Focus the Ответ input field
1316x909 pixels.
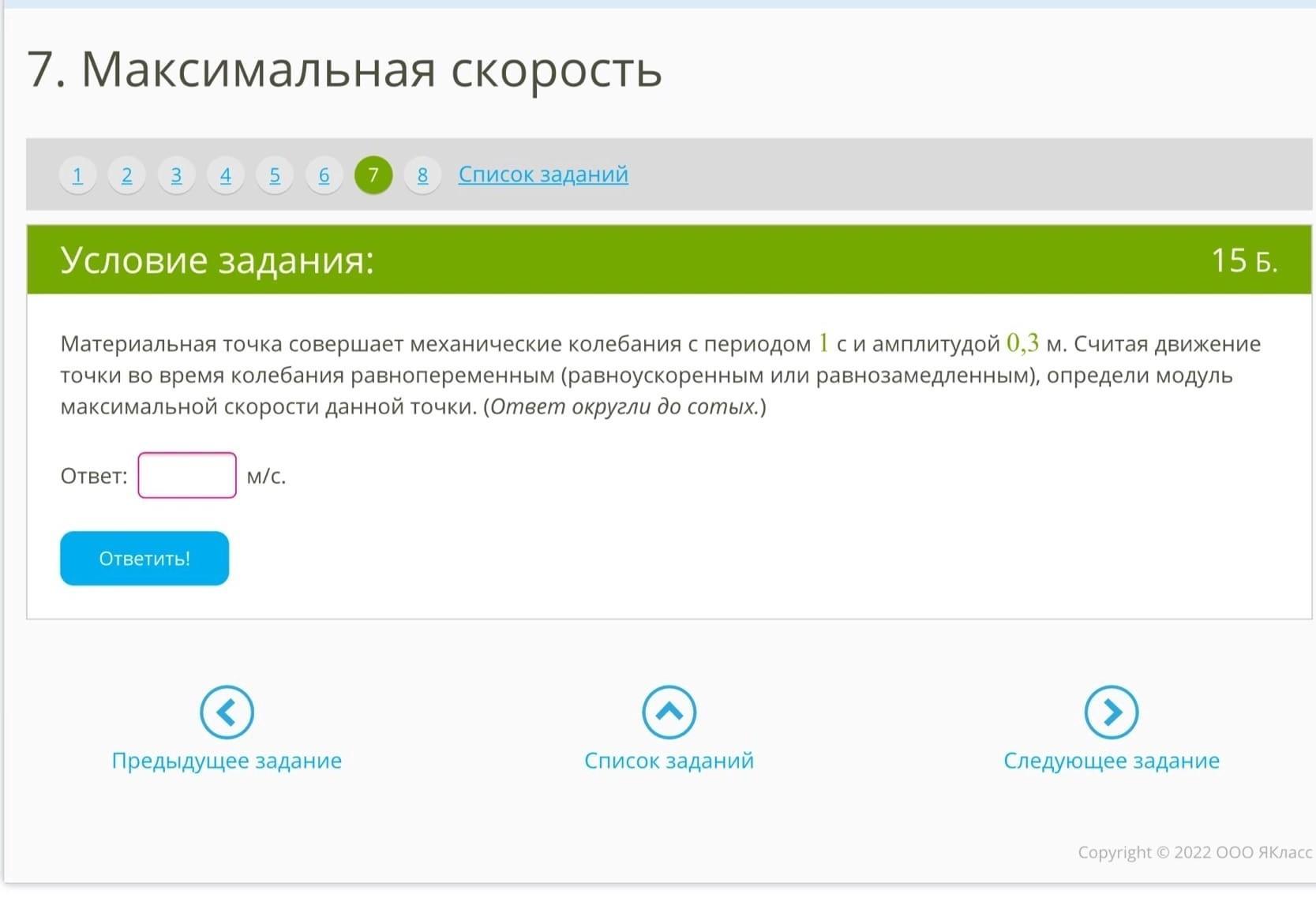(x=187, y=475)
